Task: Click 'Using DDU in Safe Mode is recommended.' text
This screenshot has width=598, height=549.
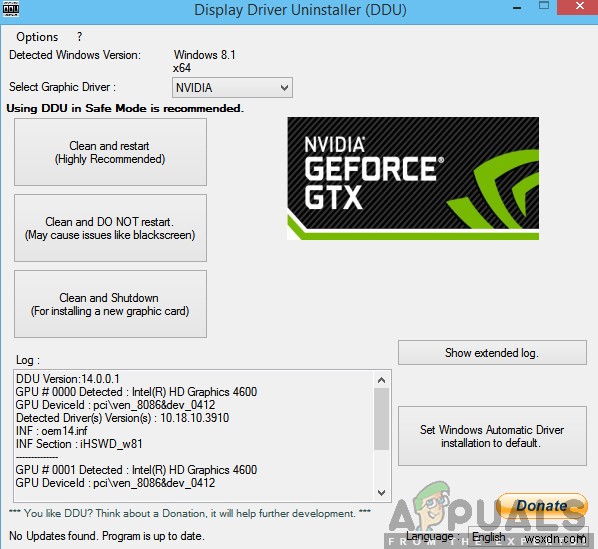Action: coord(125,108)
